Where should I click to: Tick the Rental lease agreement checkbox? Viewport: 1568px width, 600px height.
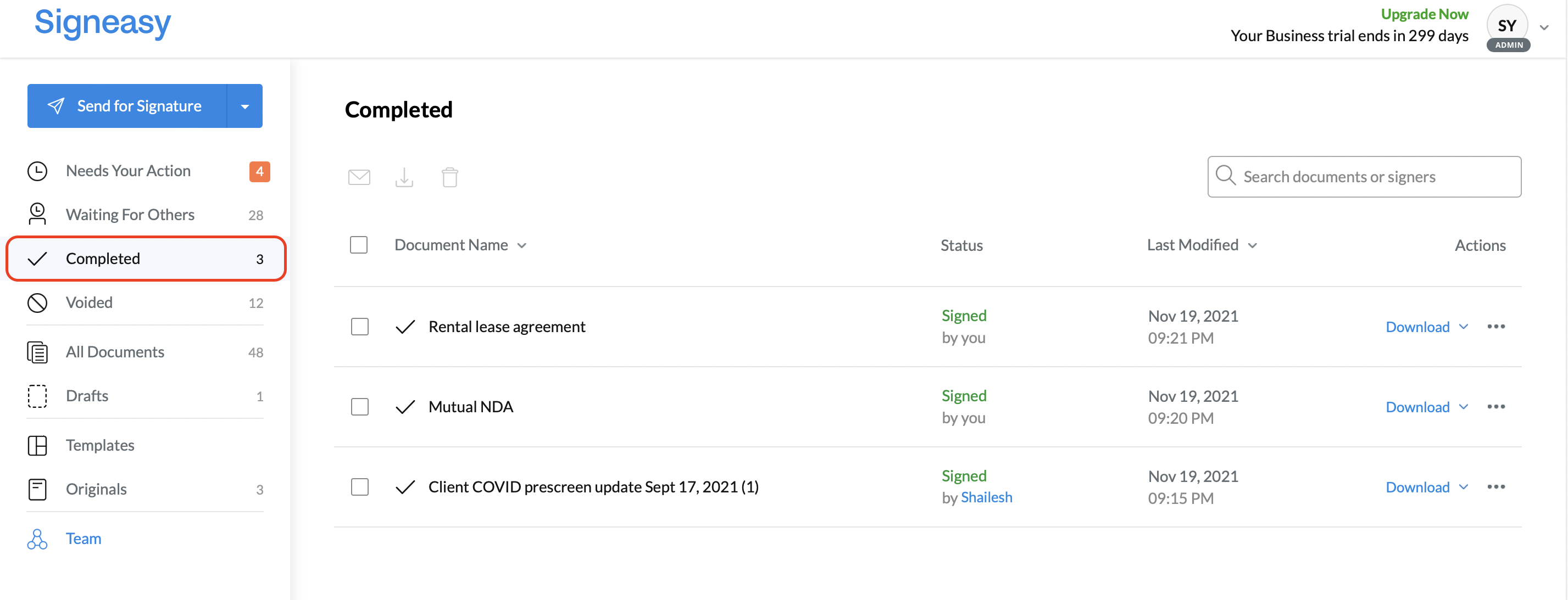[x=360, y=327]
